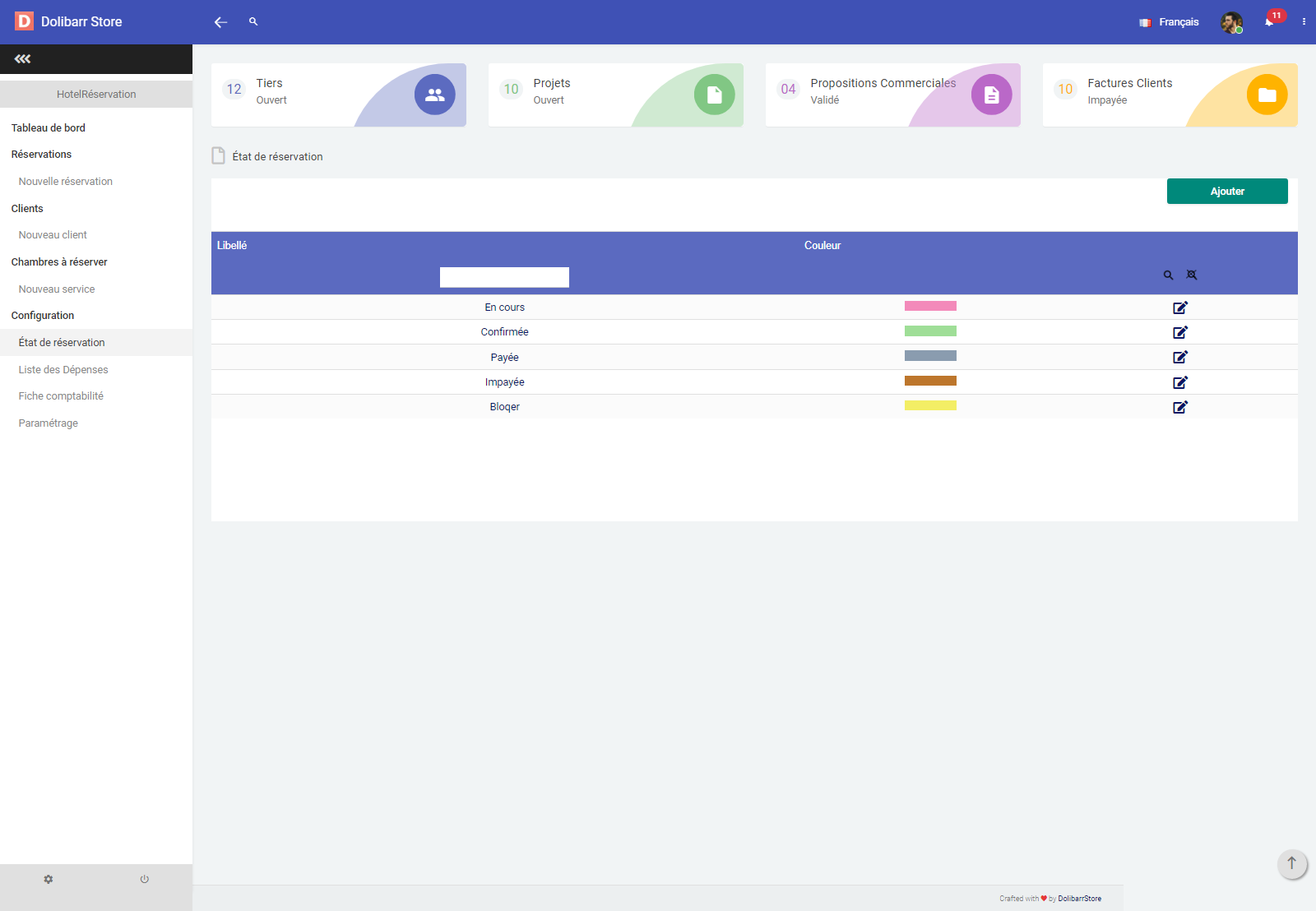Open Clients menu

point(27,208)
